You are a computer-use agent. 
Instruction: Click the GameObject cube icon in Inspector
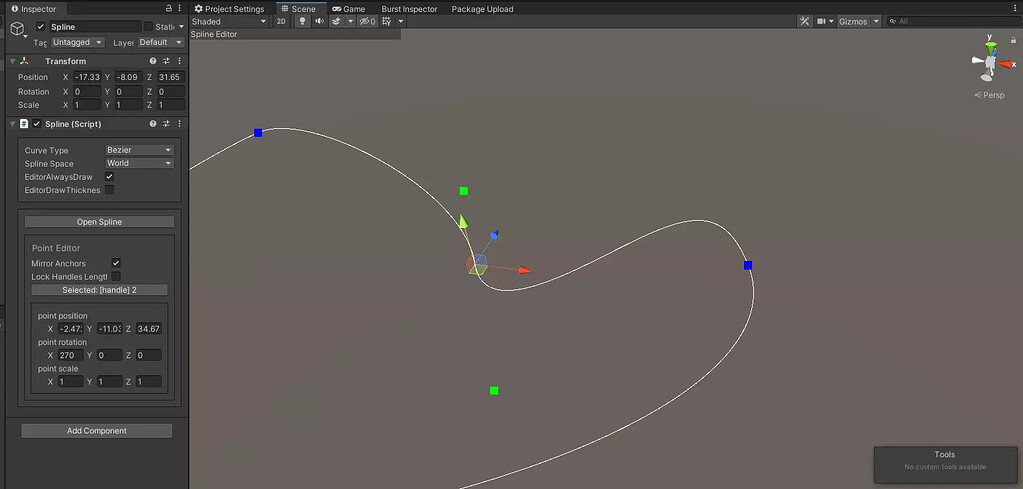click(18, 28)
